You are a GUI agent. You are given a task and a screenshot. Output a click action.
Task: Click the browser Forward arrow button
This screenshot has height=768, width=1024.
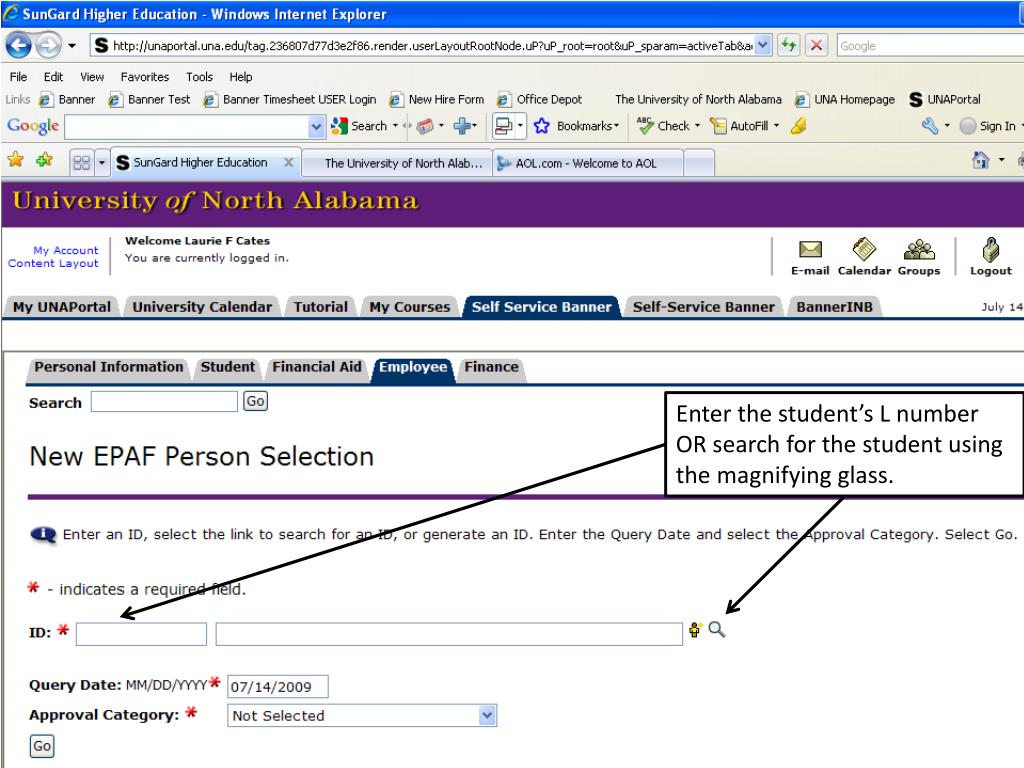click(48, 46)
